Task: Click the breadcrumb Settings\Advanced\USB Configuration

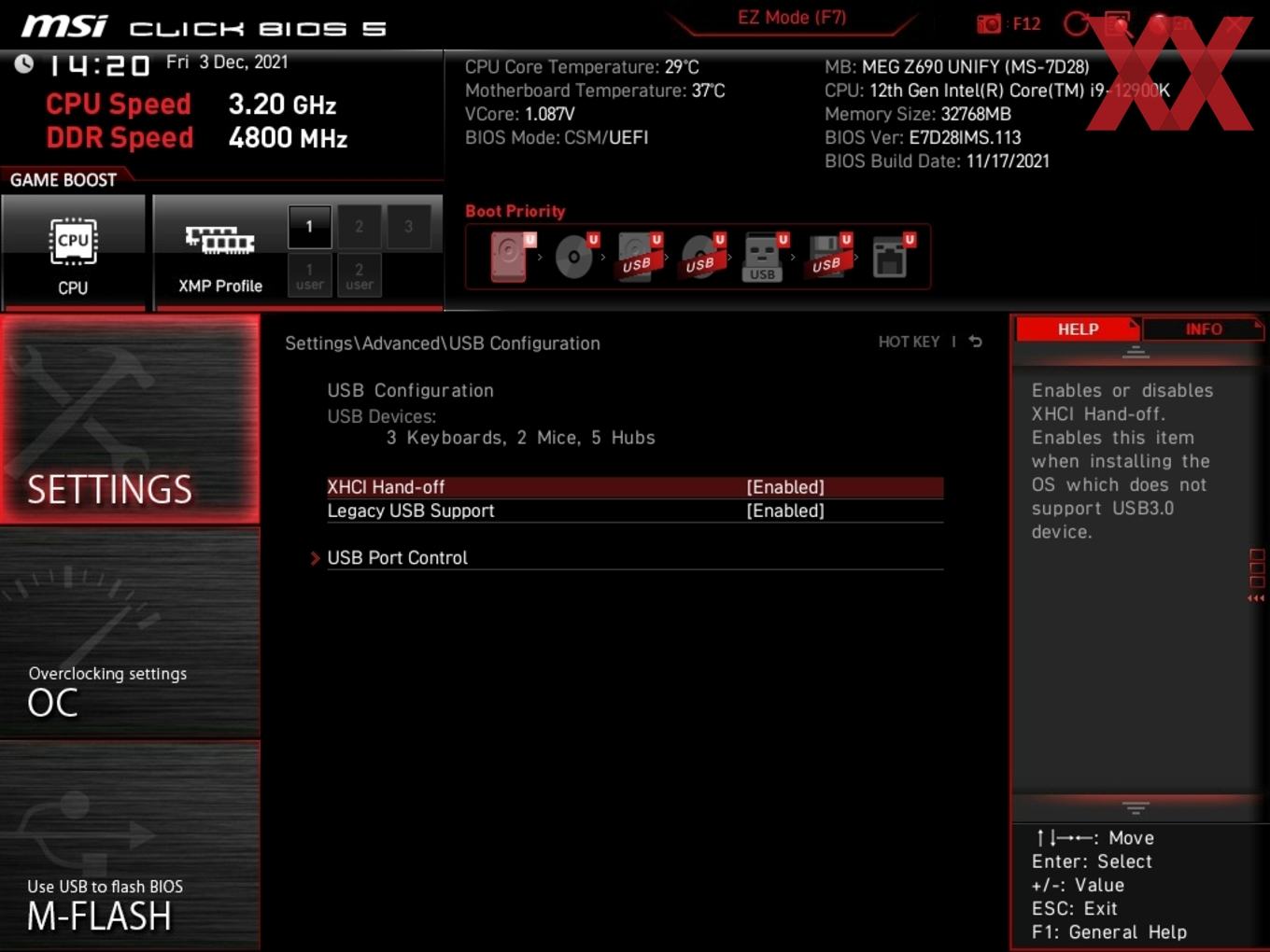Action: [x=443, y=343]
